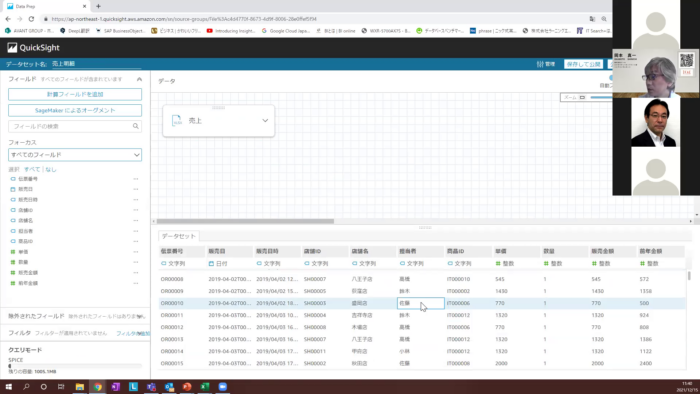
Task: Click the SageMaker によるオーグメント button
Action: coord(75,110)
